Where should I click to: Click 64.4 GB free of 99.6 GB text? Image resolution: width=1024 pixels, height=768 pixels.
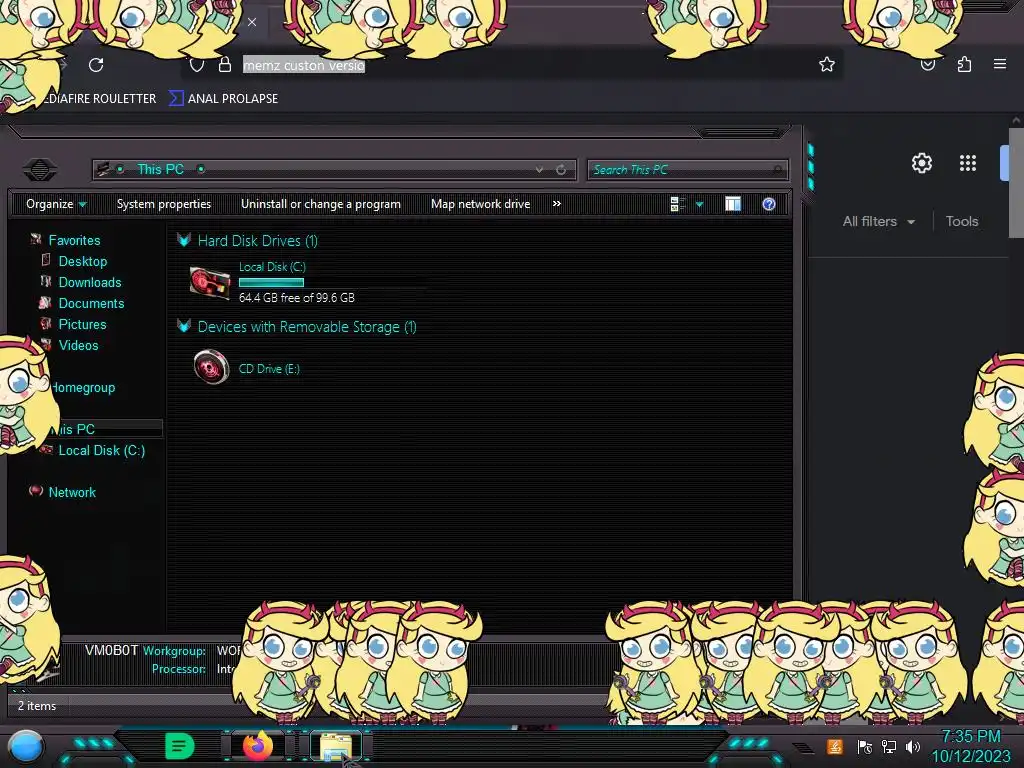[x=296, y=298]
